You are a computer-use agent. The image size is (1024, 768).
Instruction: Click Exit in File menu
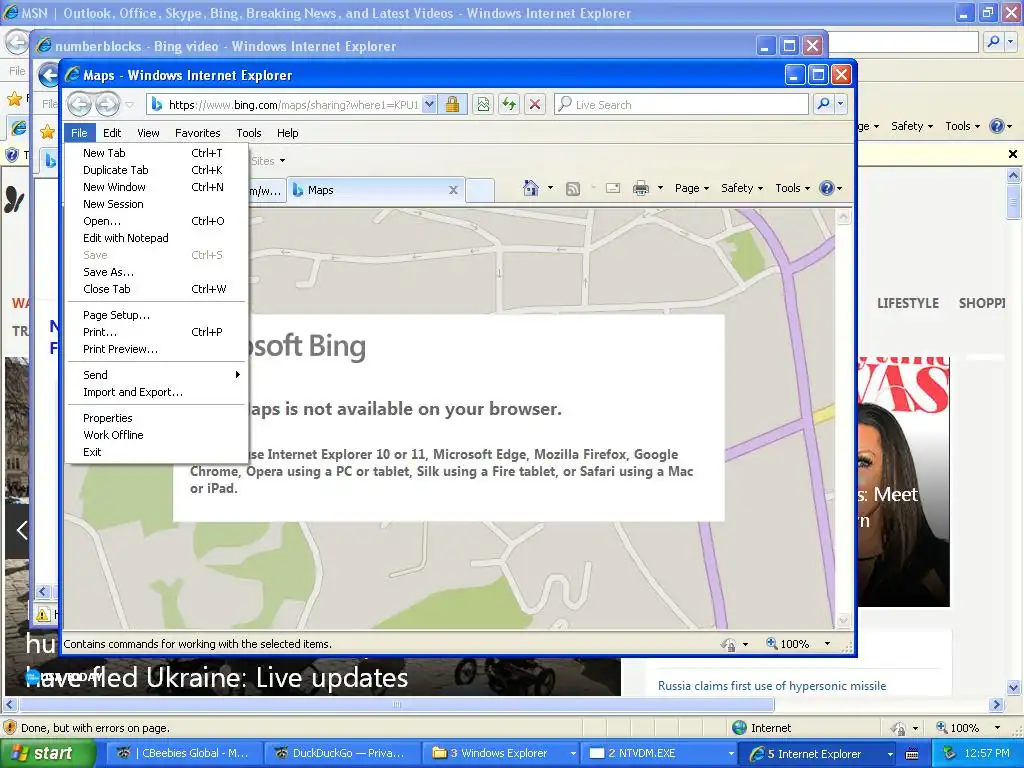pos(156,452)
